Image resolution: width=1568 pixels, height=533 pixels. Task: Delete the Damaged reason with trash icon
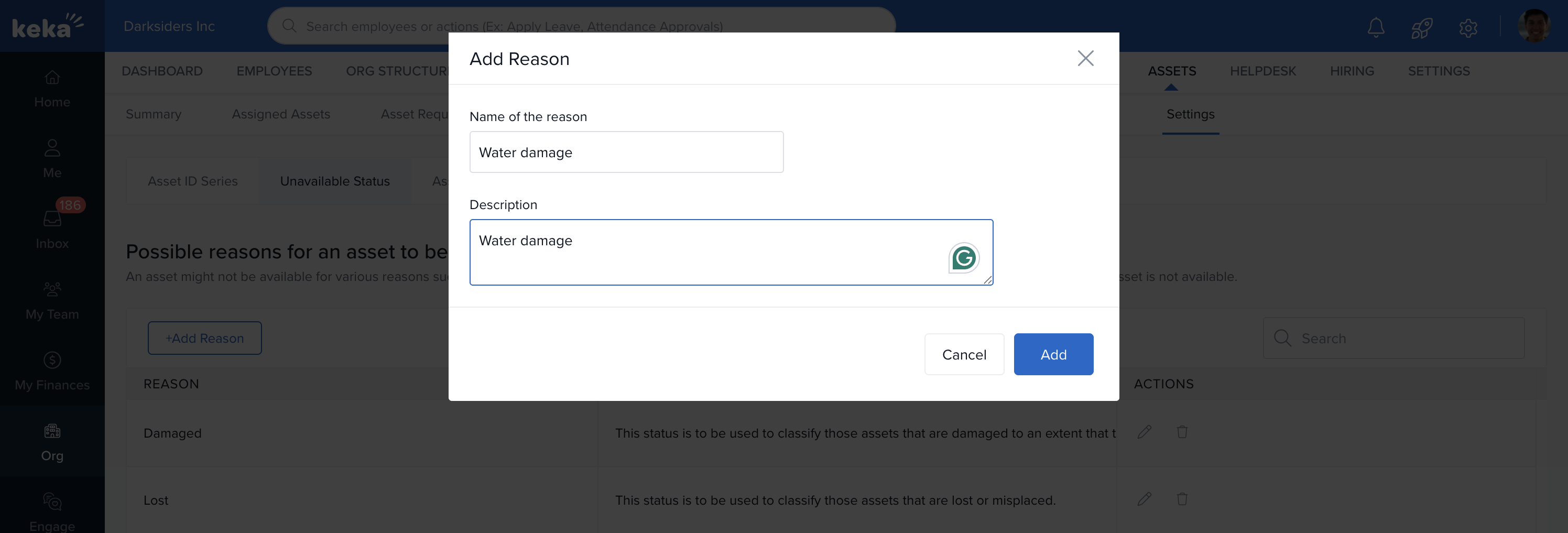pyautogui.click(x=1181, y=432)
